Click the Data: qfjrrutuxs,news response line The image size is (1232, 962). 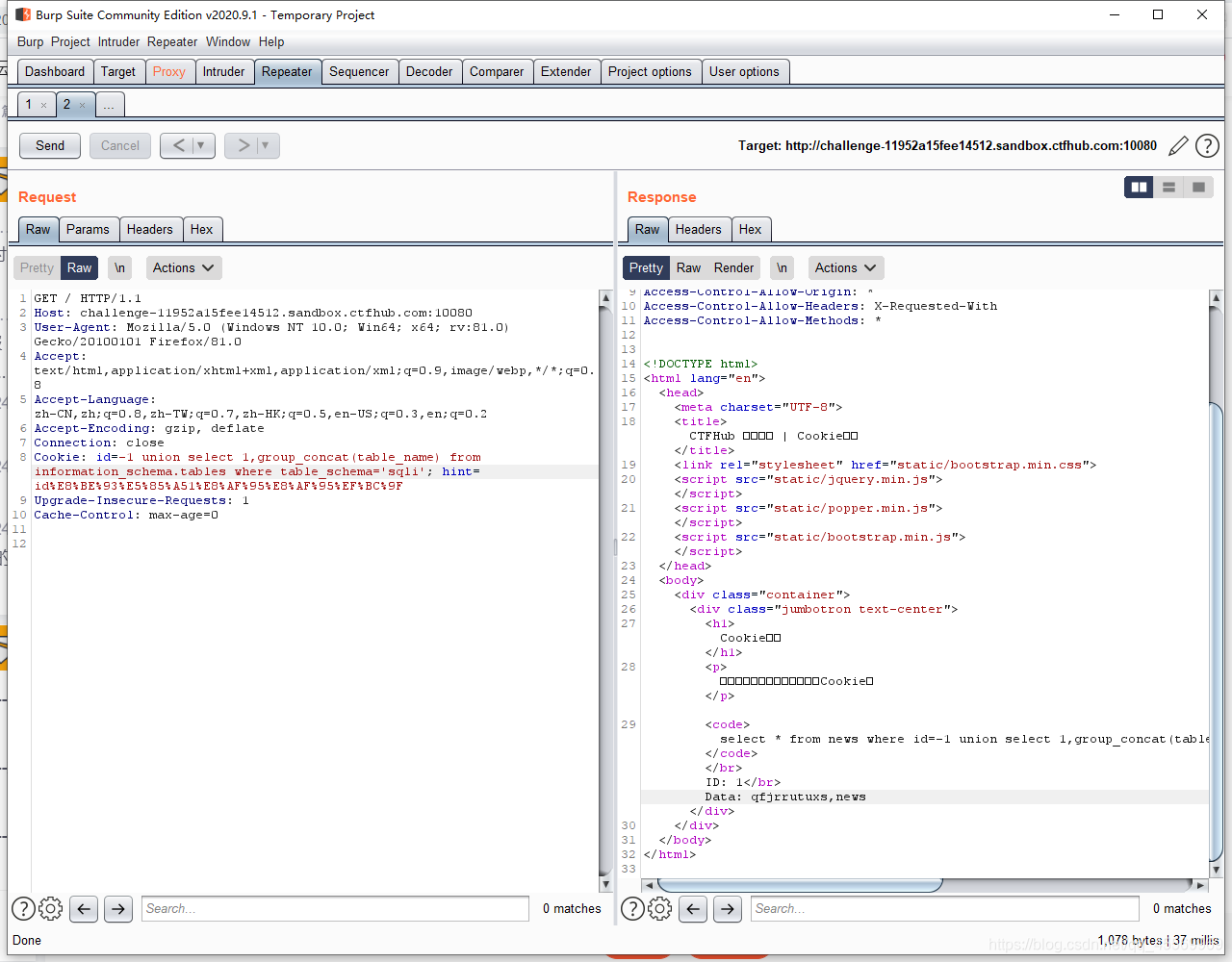[785, 797]
